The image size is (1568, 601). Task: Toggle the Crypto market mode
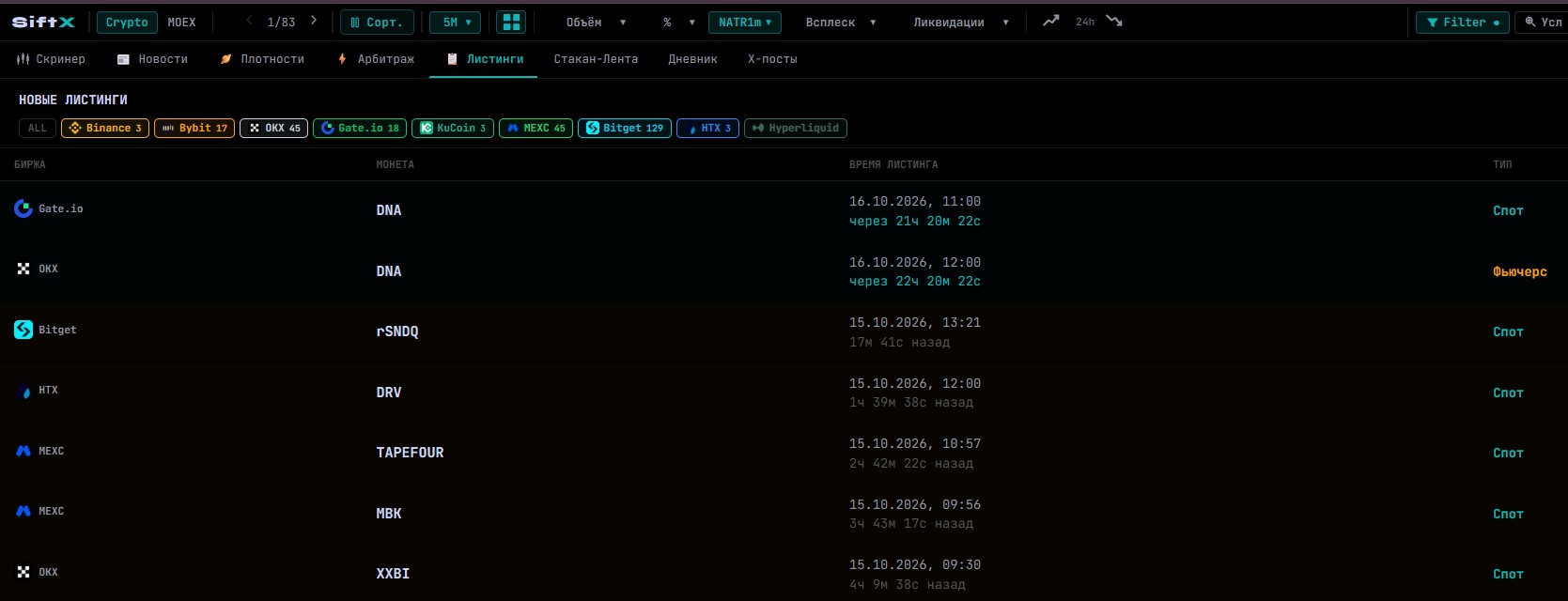click(x=127, y=22)
